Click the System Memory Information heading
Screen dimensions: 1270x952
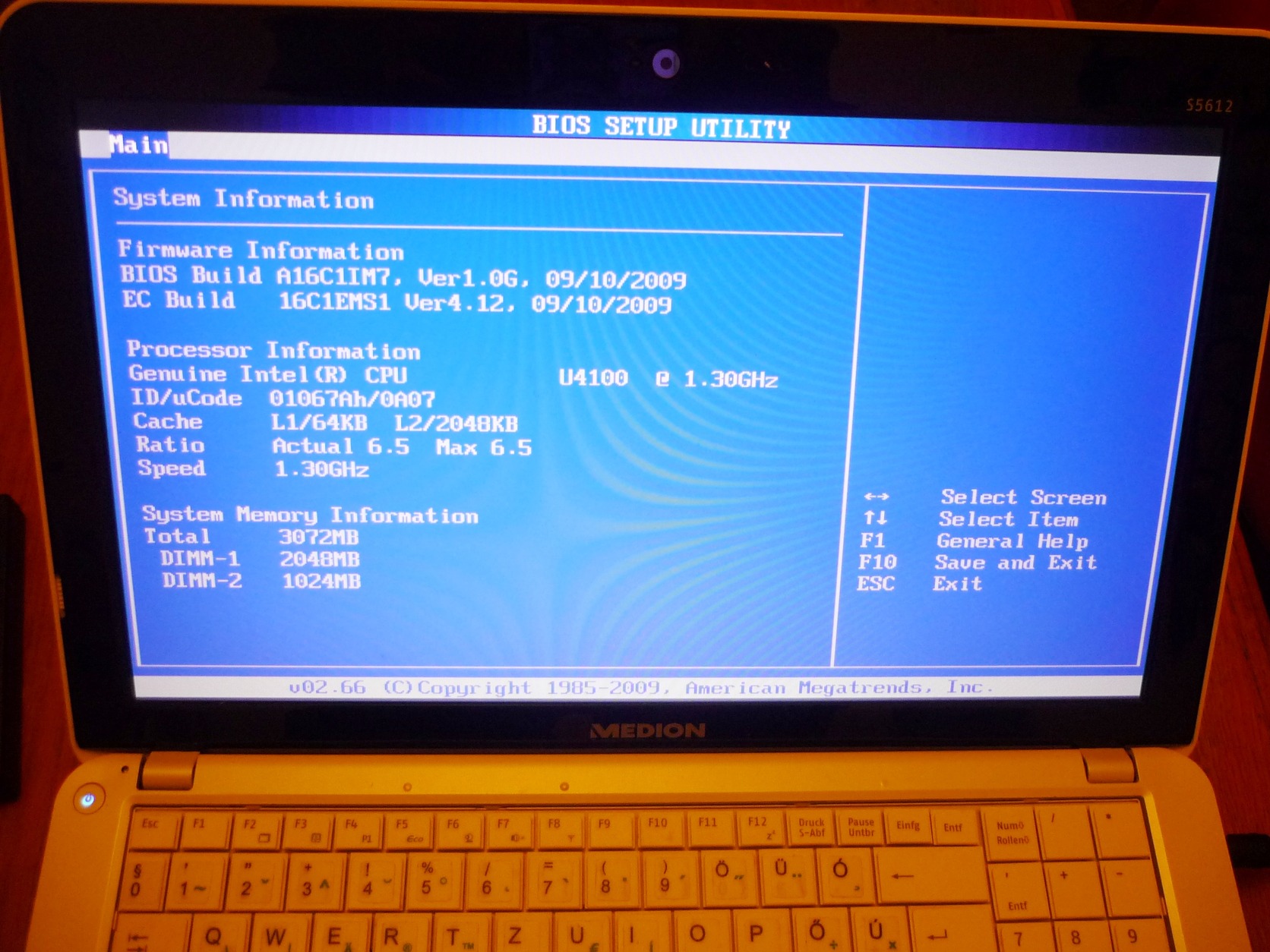(x=311, y=515)
